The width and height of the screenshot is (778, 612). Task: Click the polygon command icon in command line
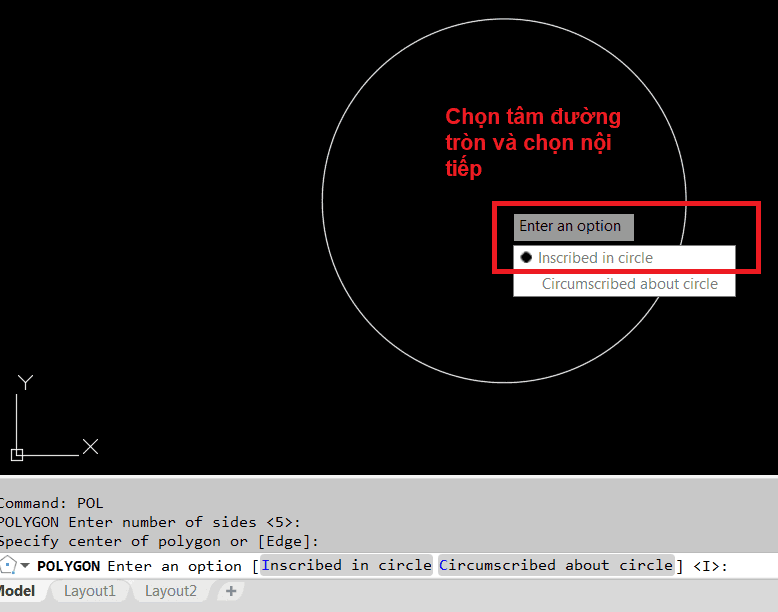(x=8, y=565)
